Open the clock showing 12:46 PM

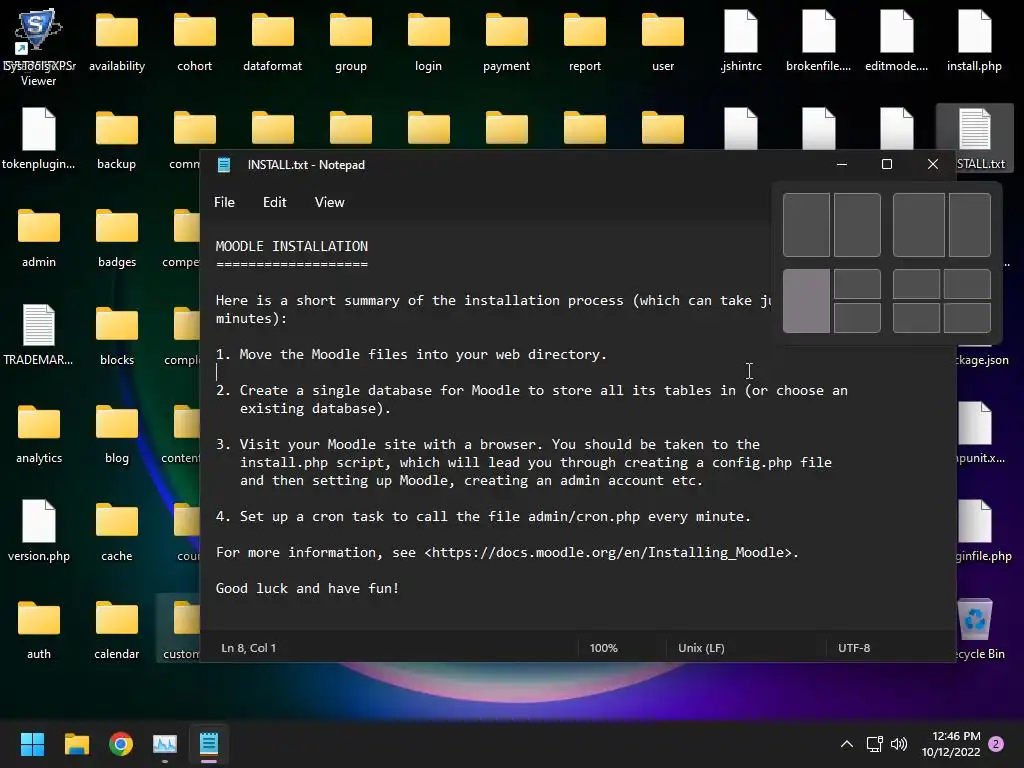pyautogui.click(x=951, y=744)
